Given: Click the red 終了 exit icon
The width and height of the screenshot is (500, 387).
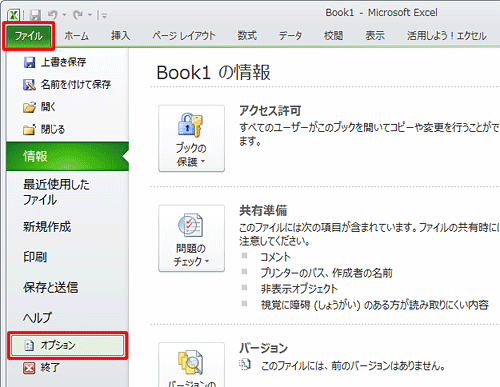Looking at the screenshot, I should (x=29, y=368).
